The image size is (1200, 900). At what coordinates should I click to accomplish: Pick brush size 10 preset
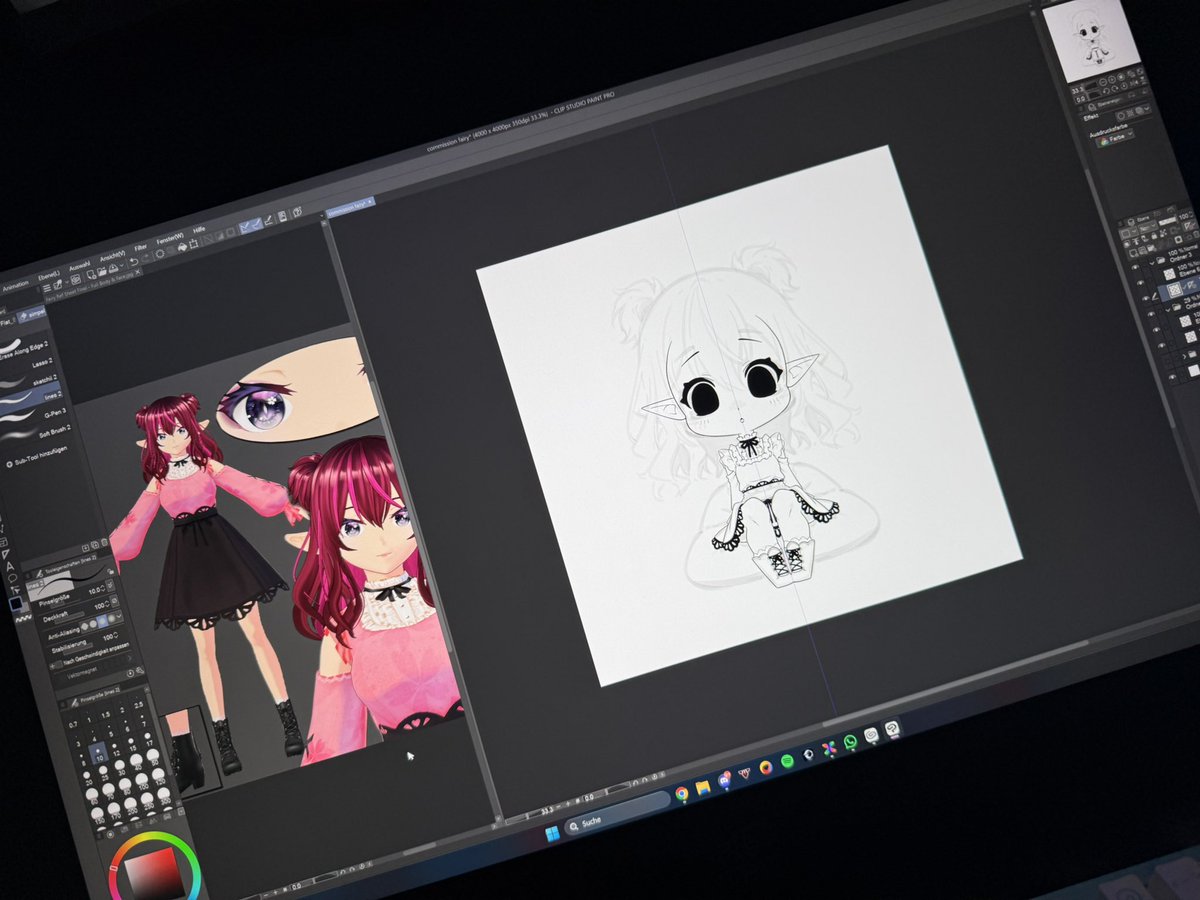click(98, 753)
